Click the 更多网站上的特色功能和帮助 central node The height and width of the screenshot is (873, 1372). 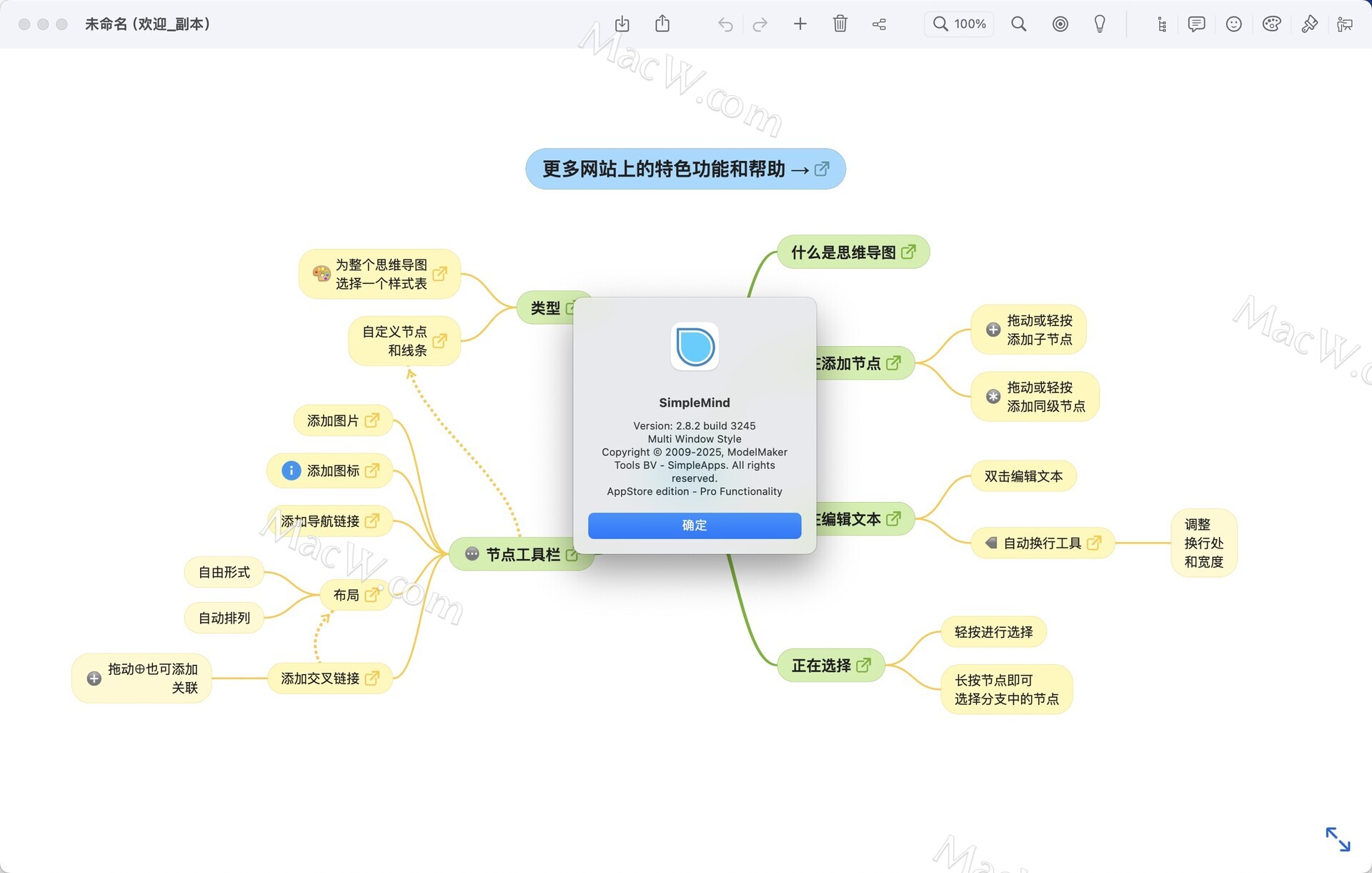click(x=665, y=169)
